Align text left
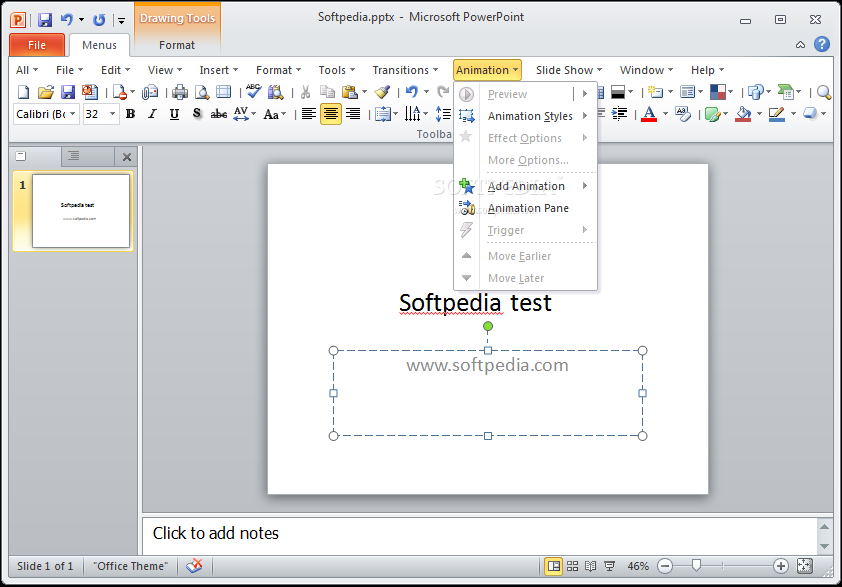The width and height of the screenshot is (842, 587). click(308, 114)
